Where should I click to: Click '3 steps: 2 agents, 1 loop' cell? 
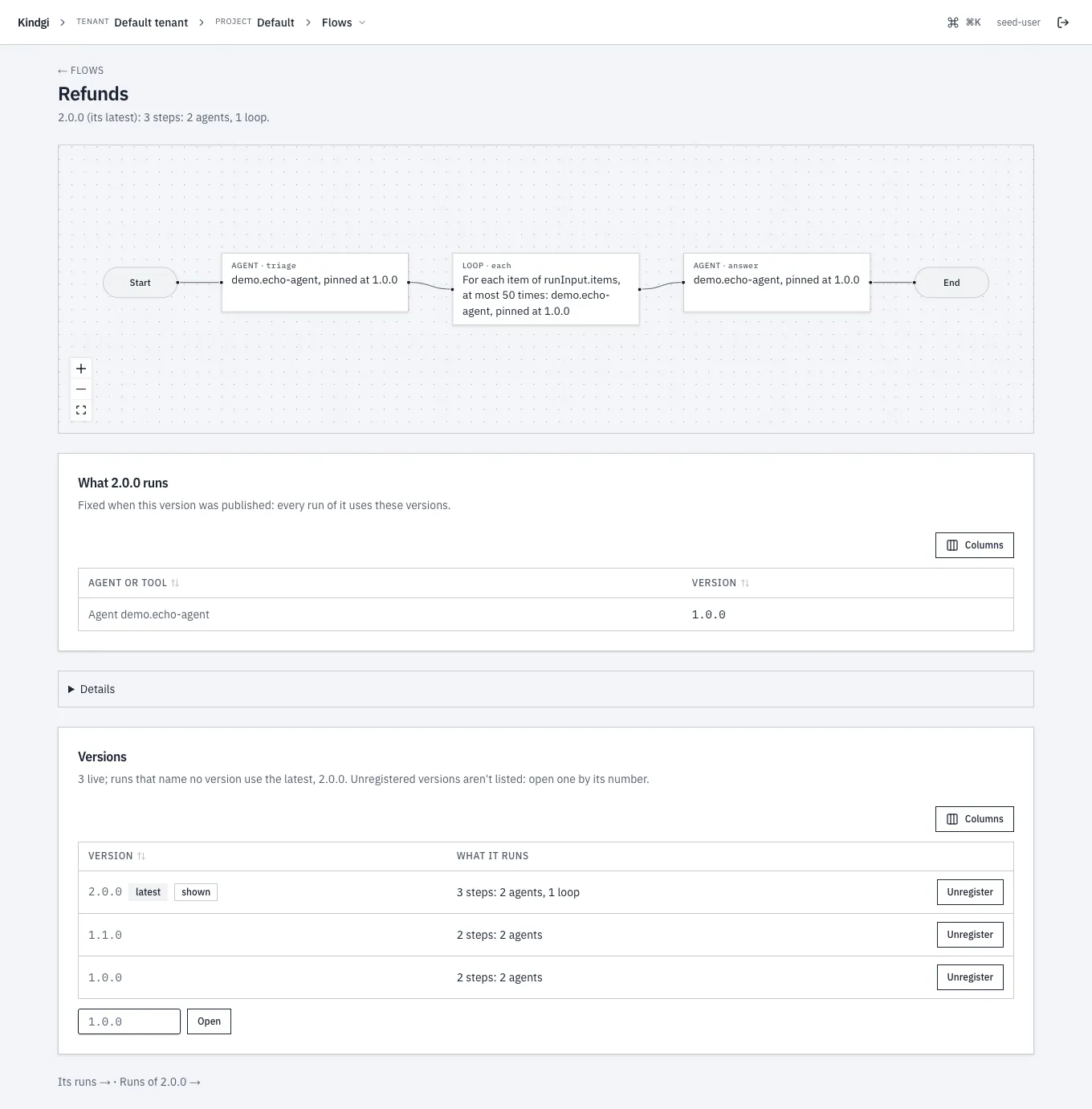click(518, 892)
